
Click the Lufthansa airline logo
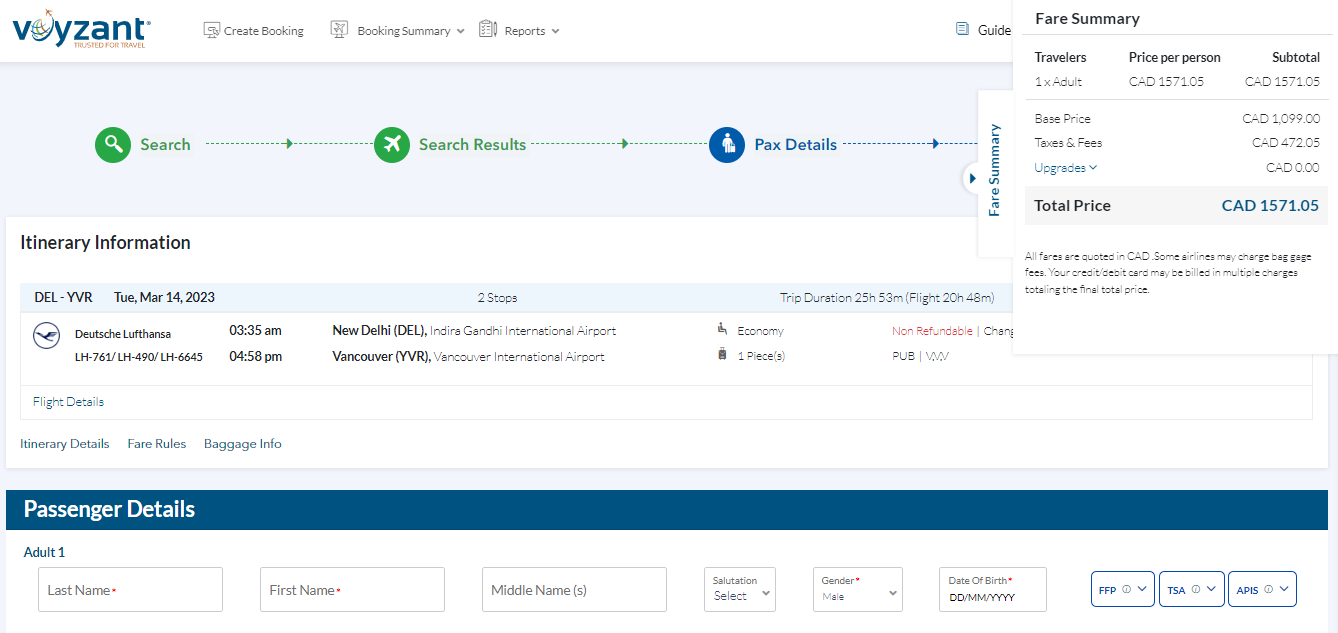coord(47,336)
